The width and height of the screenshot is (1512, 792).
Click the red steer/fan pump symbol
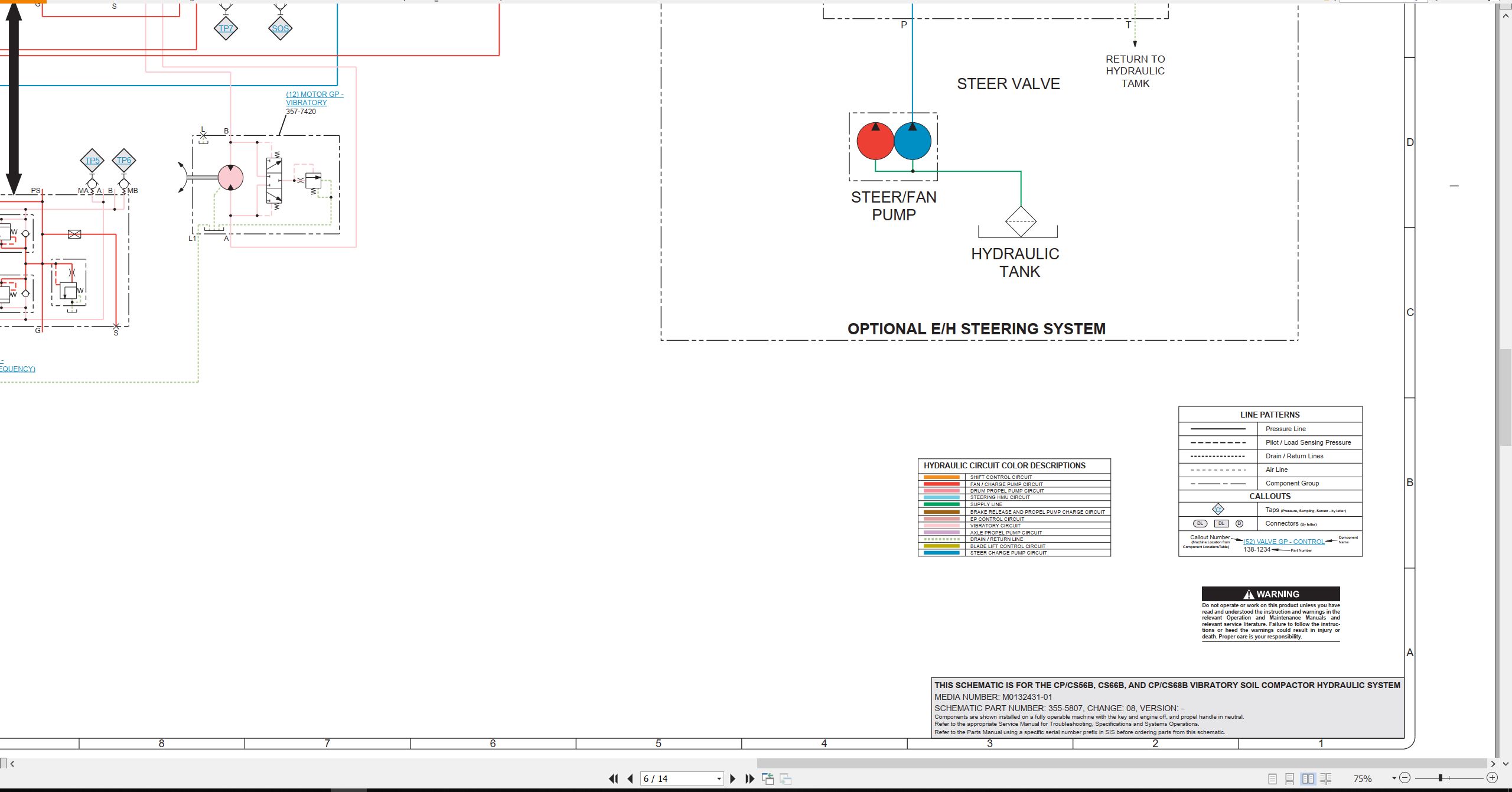point(875,141)
